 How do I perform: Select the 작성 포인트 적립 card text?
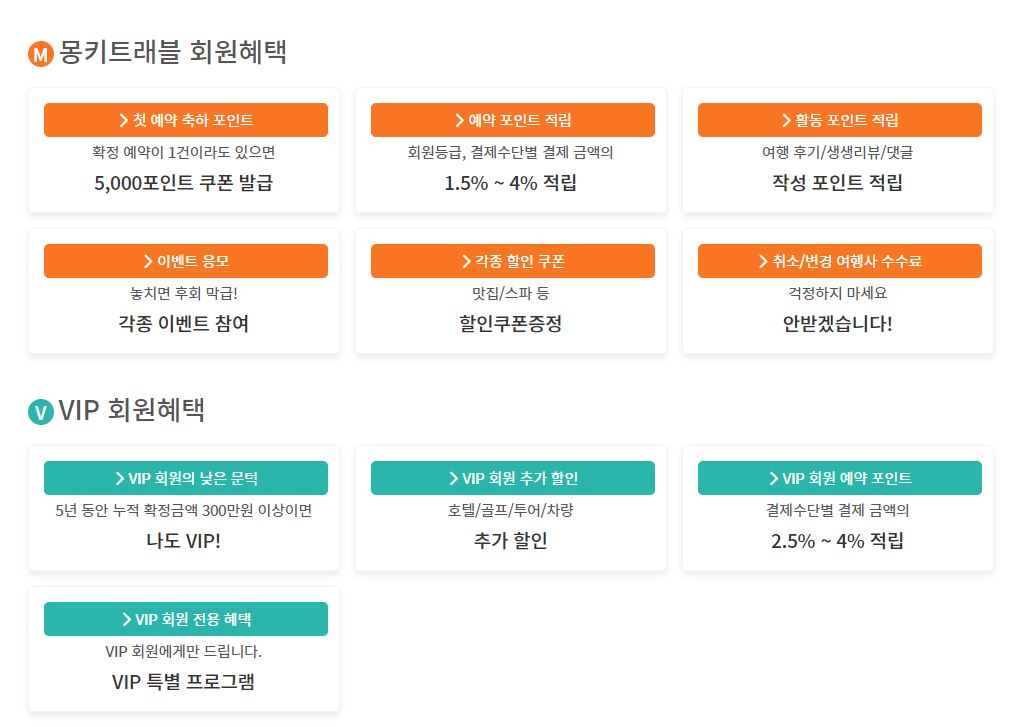click(x=837, y=183)
